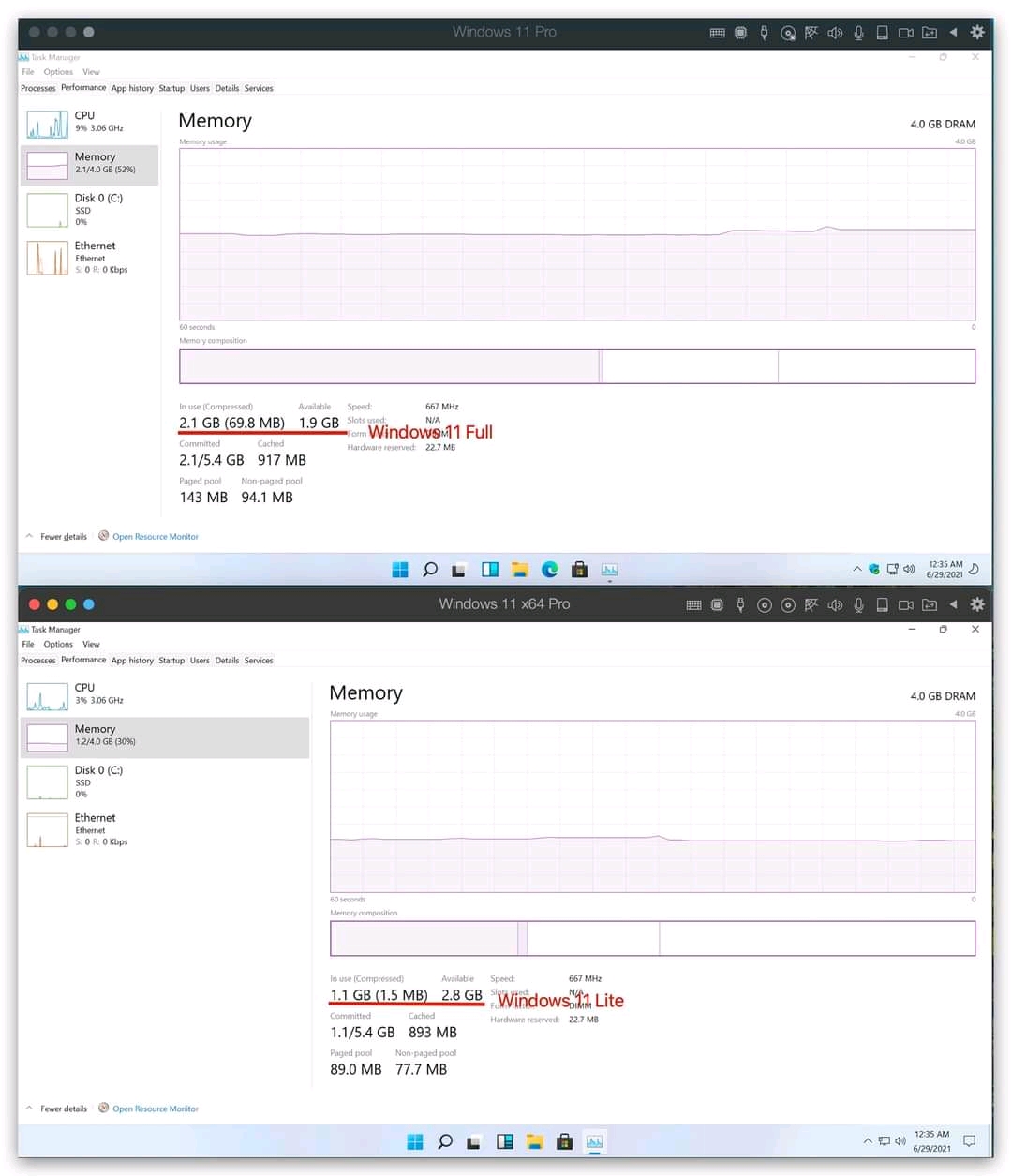Click memory composition bar in Windows 11 Pro window
Viewport: 1012px width, 1176px height.
click(577, 366)
